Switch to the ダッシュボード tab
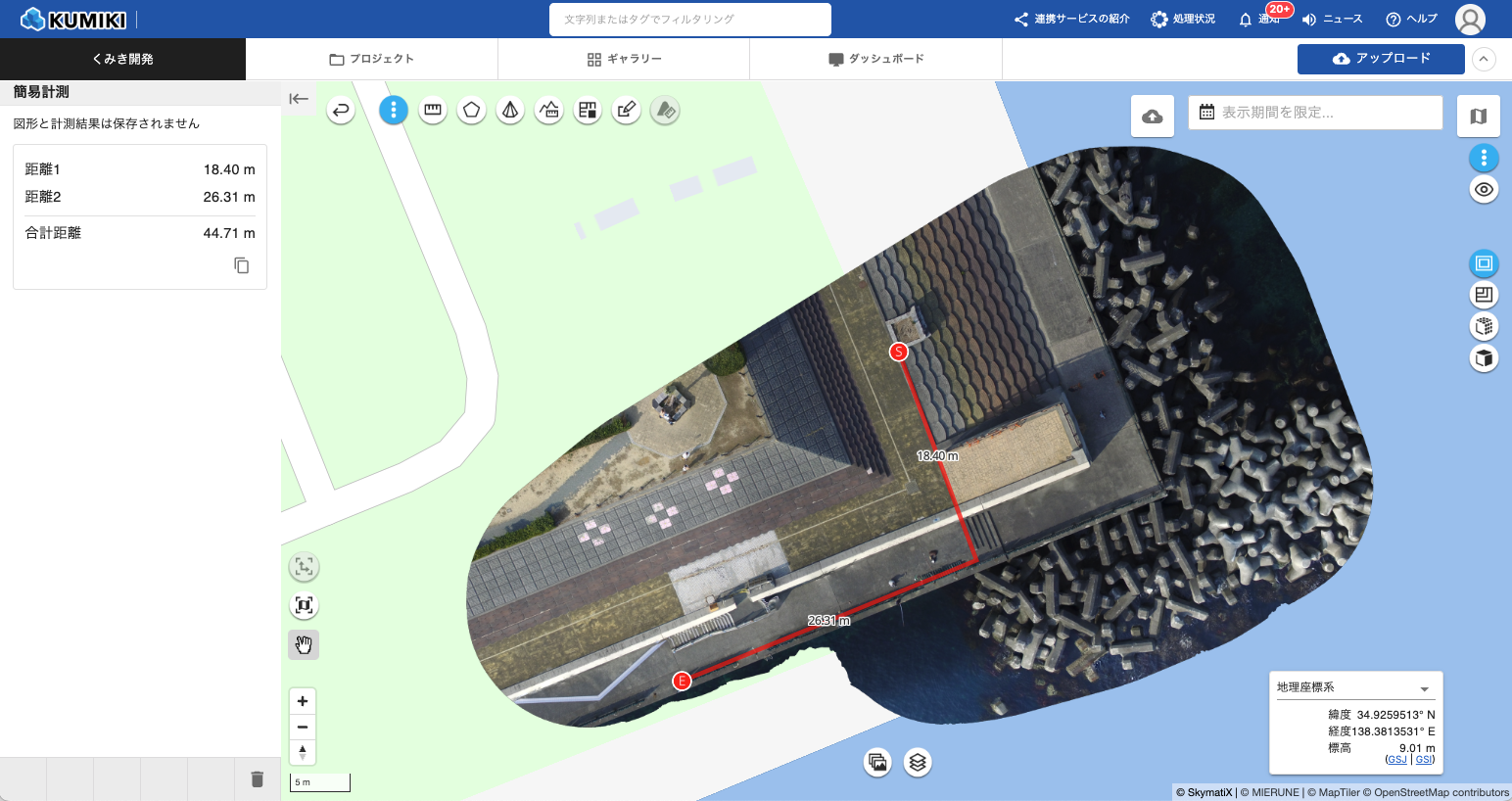Image resolution: width=1512 pixels, height=801 pixels. pyautogui.click(x=875, y=59)
